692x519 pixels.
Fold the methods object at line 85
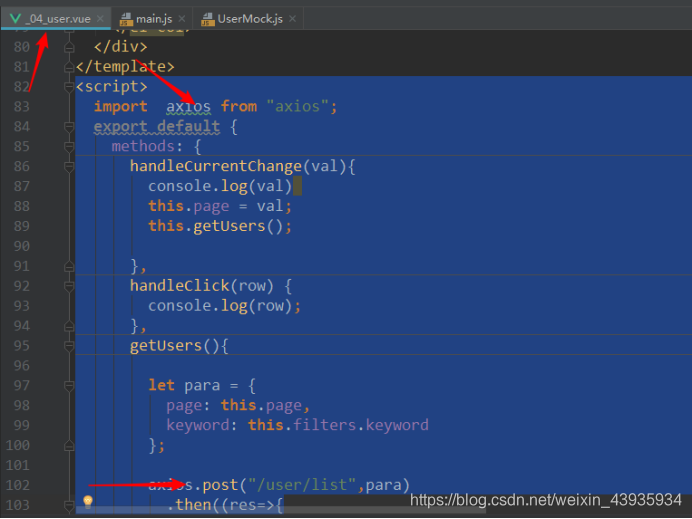pos(69,147)
